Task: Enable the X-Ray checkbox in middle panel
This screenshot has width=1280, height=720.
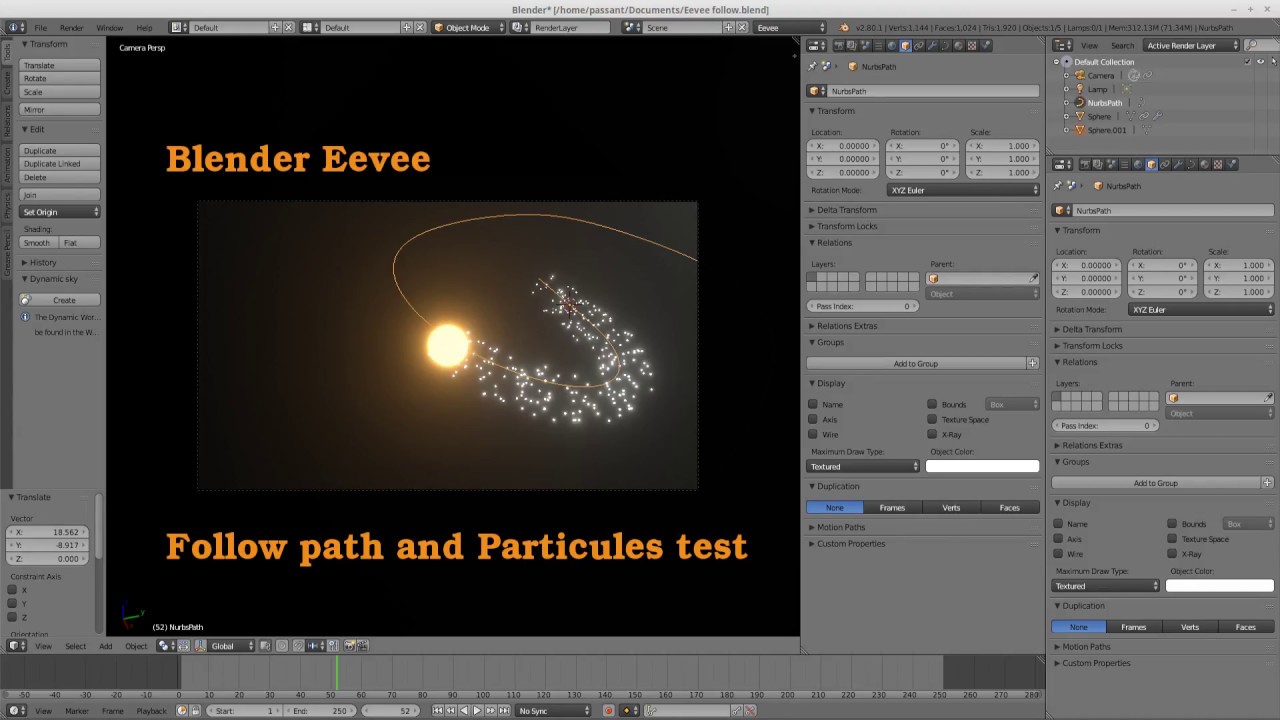Action: (x=932, y=434)
